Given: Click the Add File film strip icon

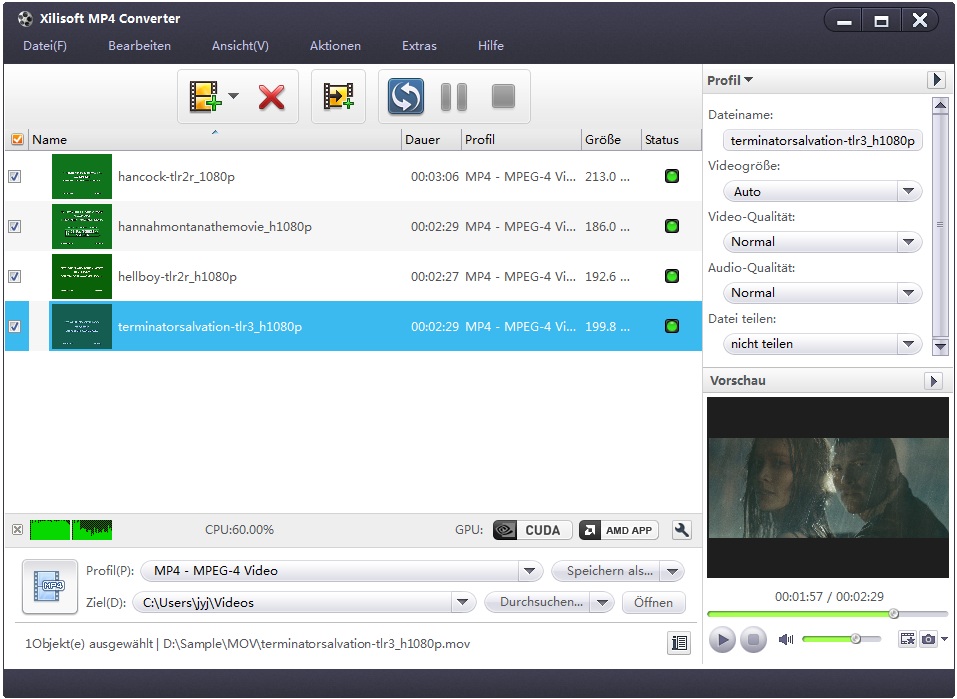Looking at the screenshot, I should click(204, 96).
